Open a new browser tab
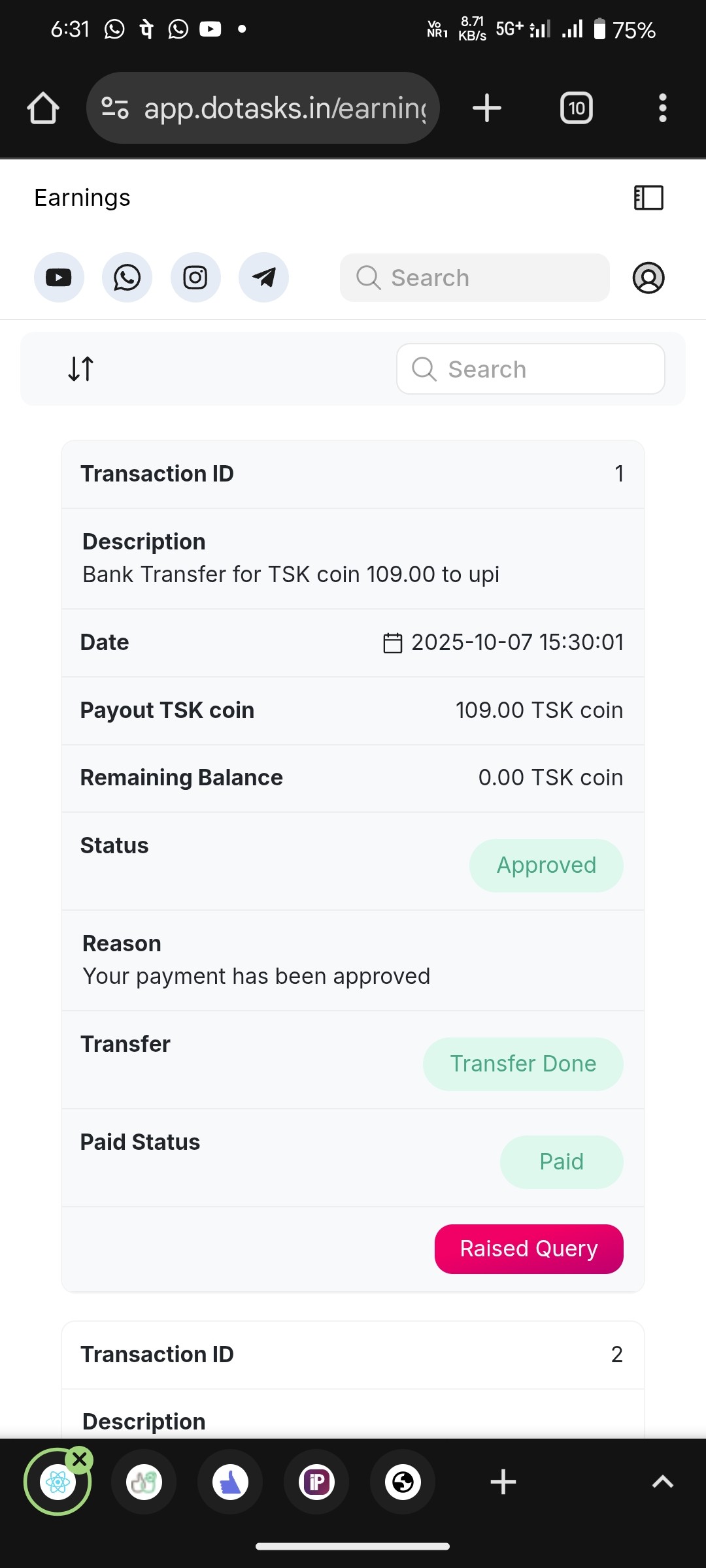706x1568 pixels. [487, 108]
